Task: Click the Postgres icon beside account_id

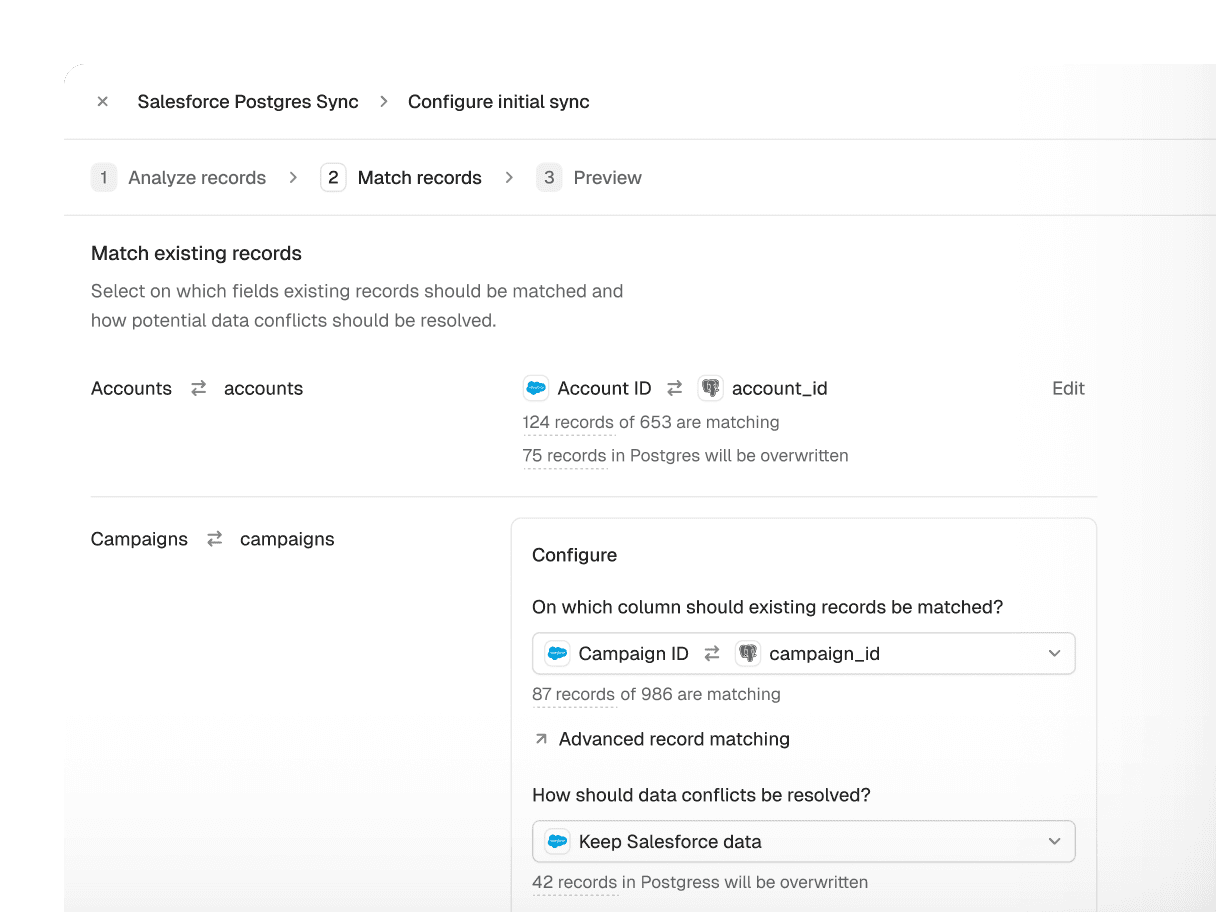Action: coord(710,388)
